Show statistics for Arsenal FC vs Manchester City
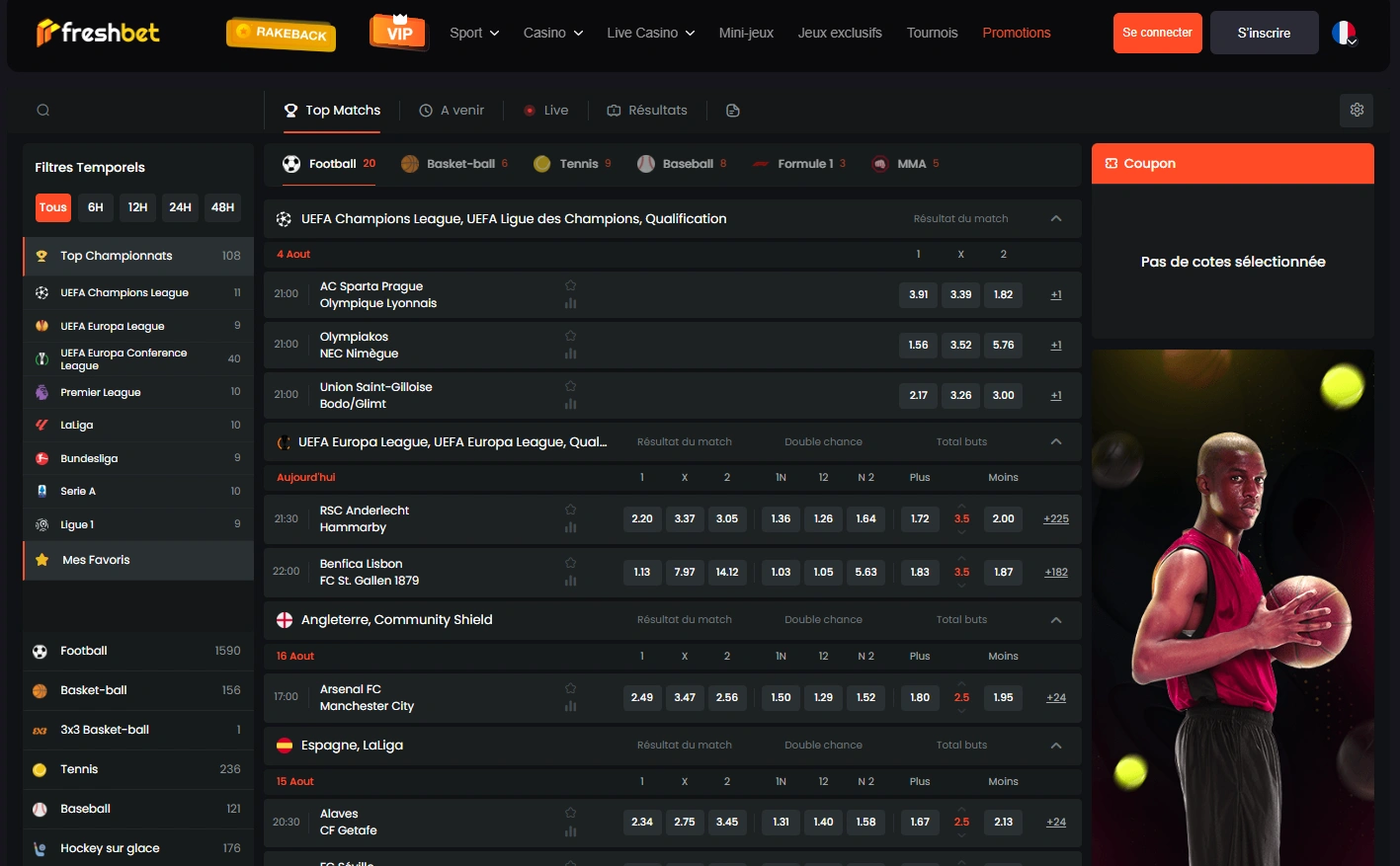This screenshot has width=1400, height=866. click(x=571, y=707)
